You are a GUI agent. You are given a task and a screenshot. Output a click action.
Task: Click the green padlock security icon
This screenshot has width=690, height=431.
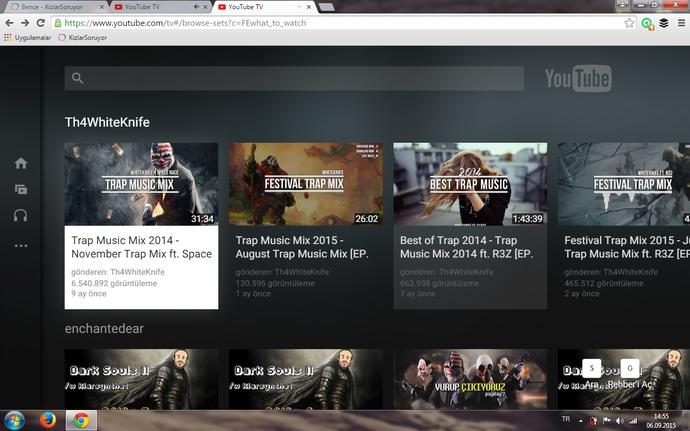pyautogui.click(x=58, y=23)
